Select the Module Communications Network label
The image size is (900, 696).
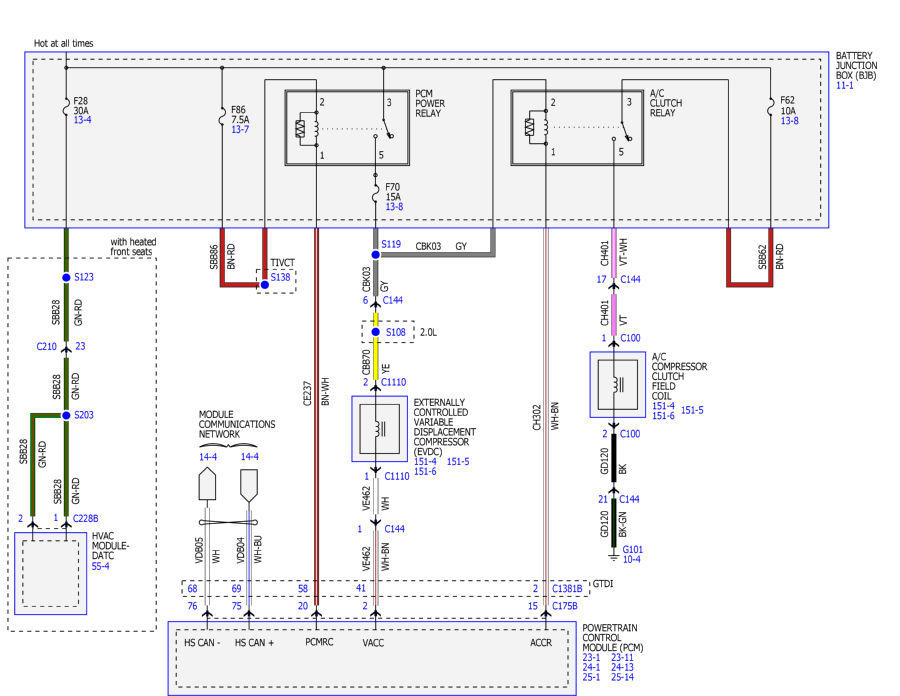(x=236, y=424)
